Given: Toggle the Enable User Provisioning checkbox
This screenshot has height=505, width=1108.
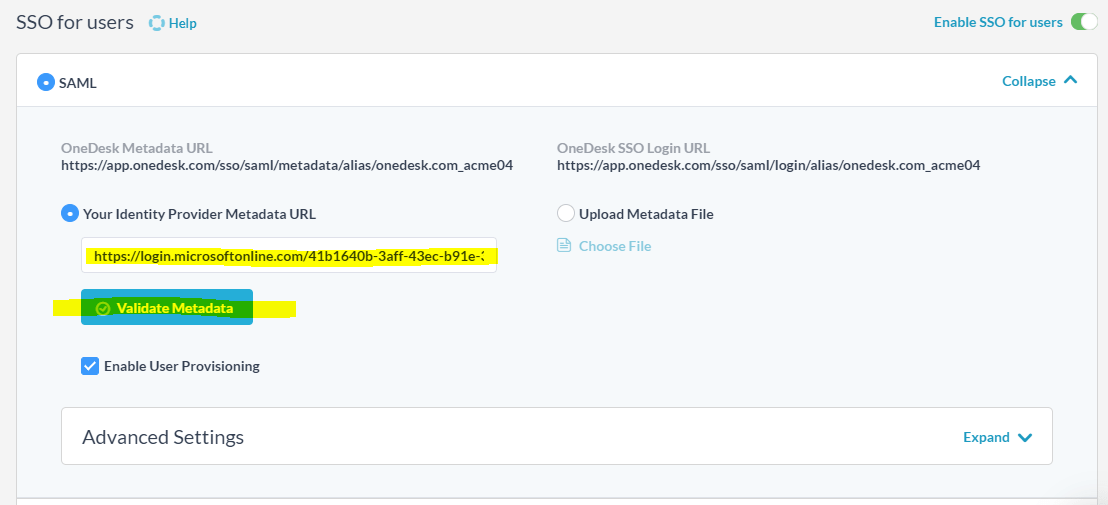Looking at the screenshot, I should [90, 366].
